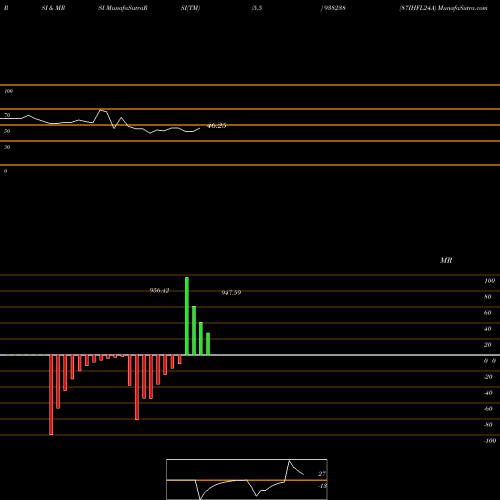Click the RSI axis label 70
This screenshot has height=500, width=500.
coord(7,115)
